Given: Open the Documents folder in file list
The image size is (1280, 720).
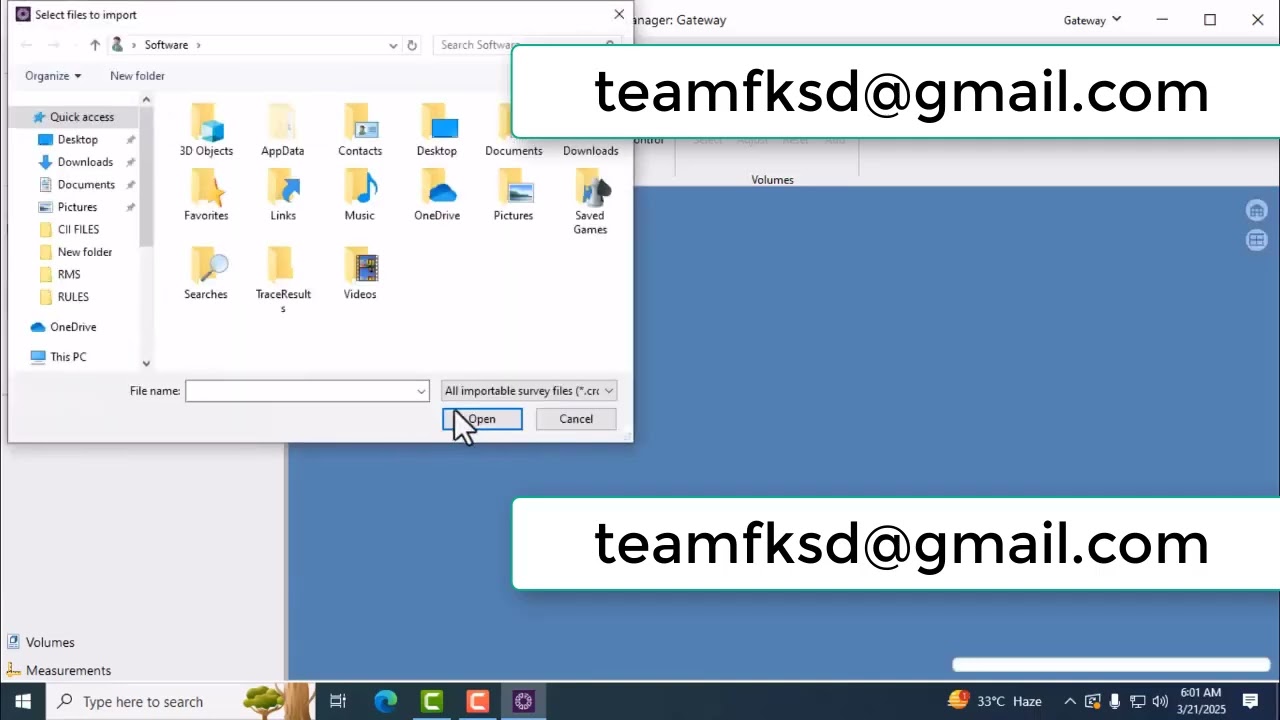Looking at the screenshot, I should pos(513,130).
